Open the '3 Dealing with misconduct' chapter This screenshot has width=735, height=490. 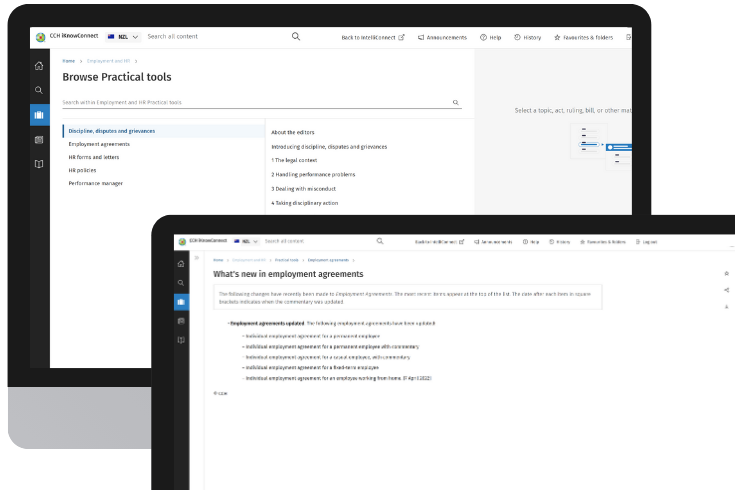(305, 188)
